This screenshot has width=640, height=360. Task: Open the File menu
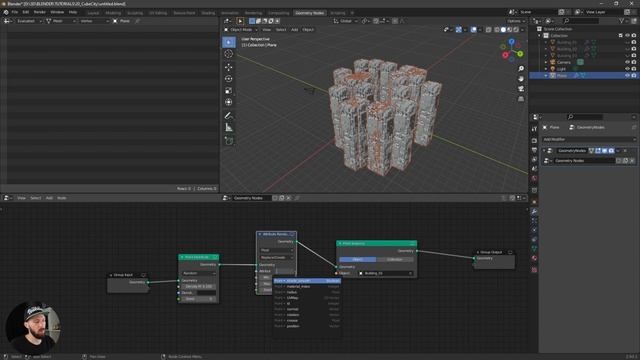pyautogui.click(x=15, y=12)
